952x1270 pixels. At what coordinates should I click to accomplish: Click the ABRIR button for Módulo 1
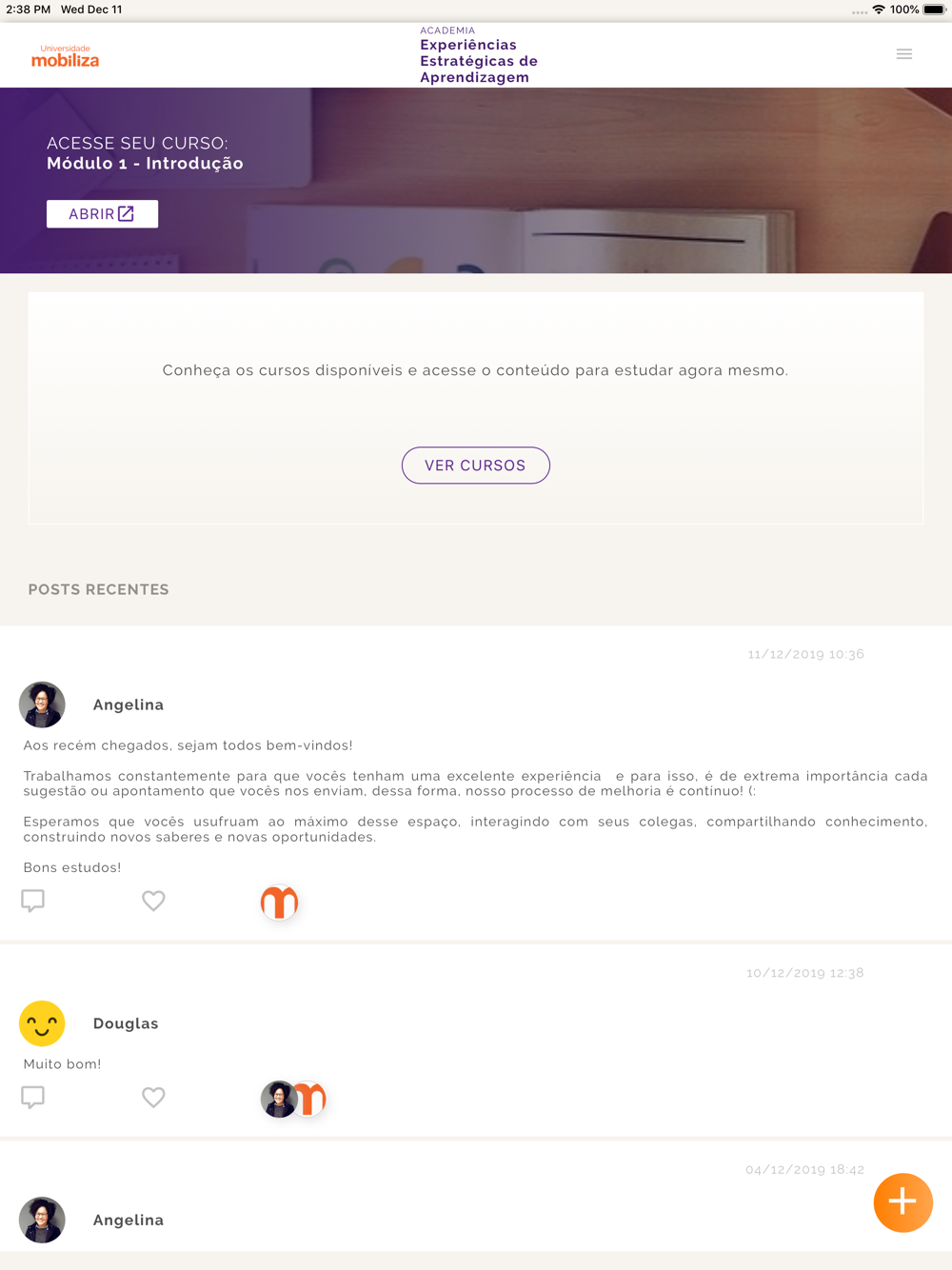tap(102, 214)
